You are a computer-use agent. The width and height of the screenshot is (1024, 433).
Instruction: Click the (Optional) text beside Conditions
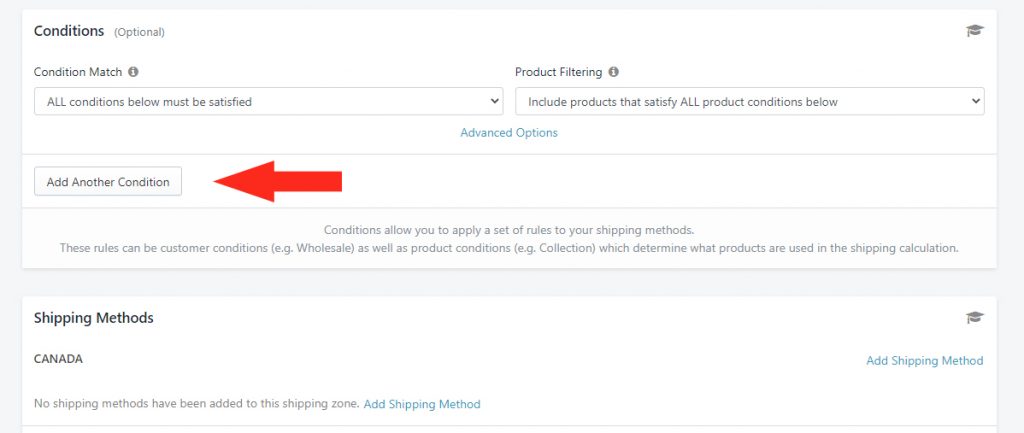click(139, 32)
